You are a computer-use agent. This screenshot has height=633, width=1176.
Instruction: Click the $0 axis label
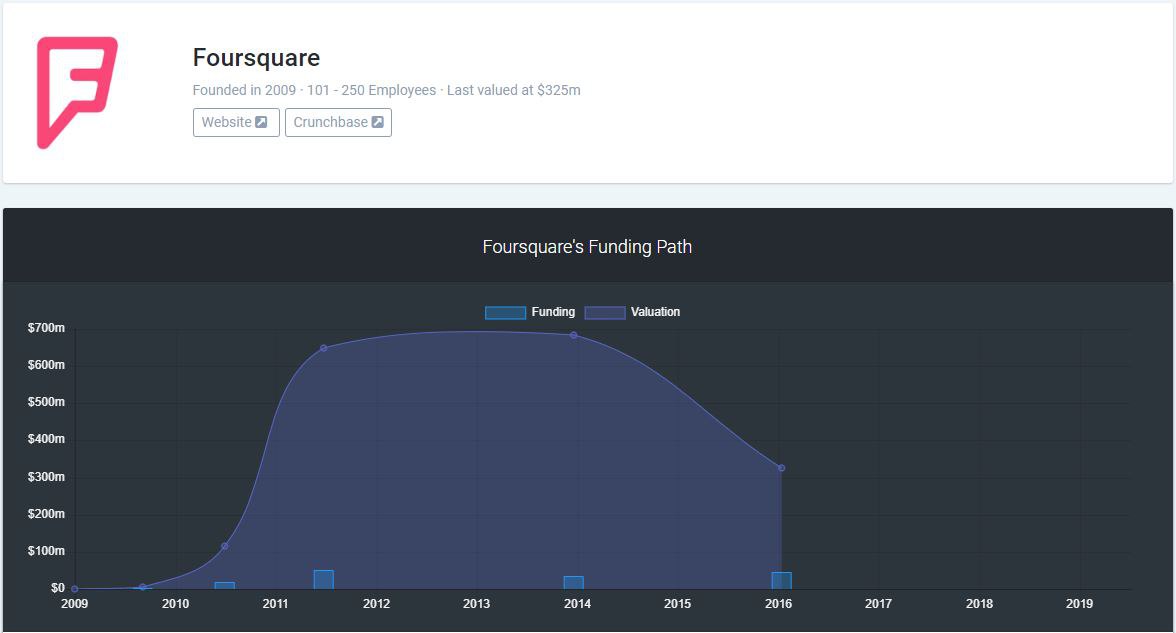point(58,588)
